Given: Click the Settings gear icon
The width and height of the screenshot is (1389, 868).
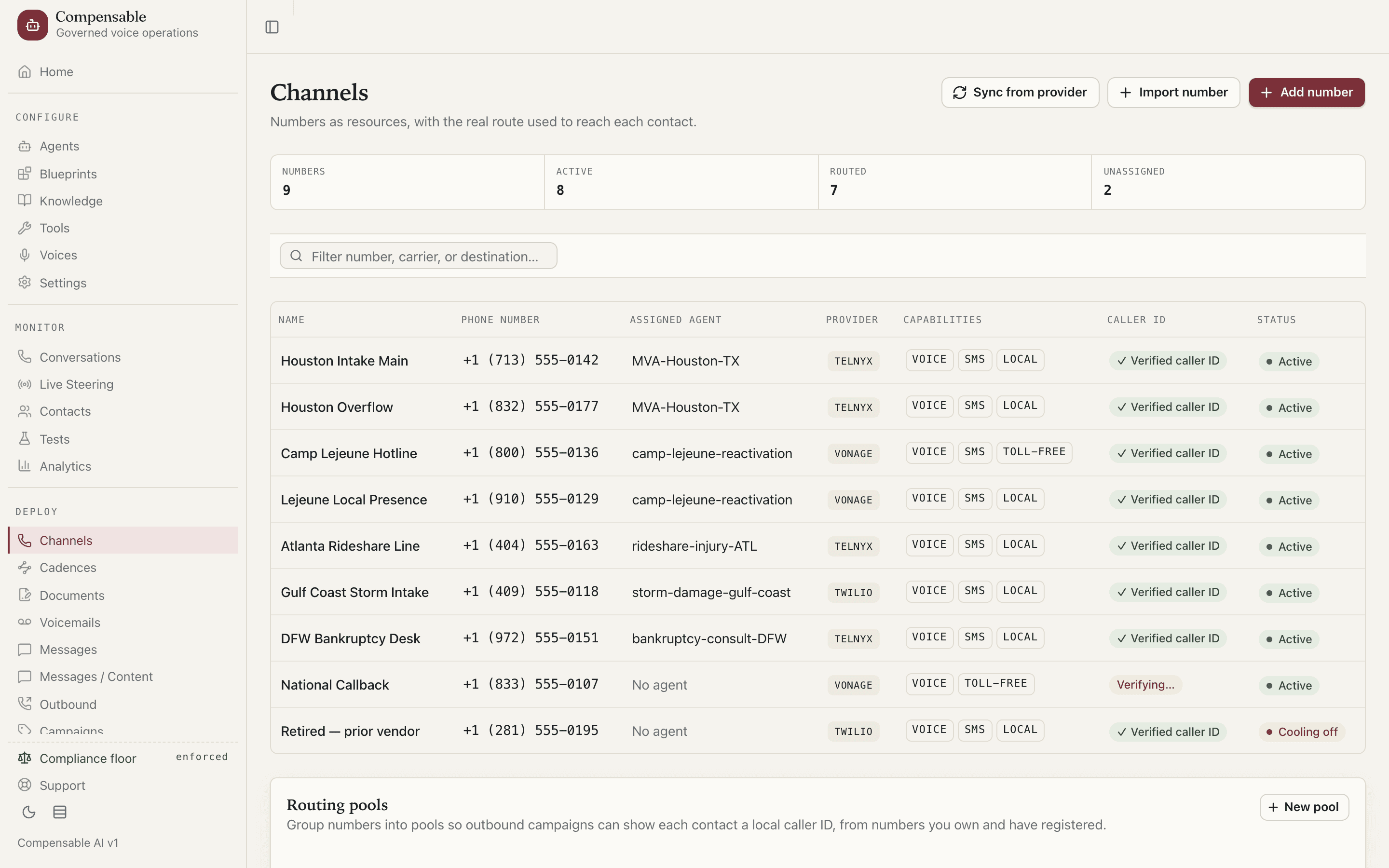Looking at the screenshot, I should (24, 283).
